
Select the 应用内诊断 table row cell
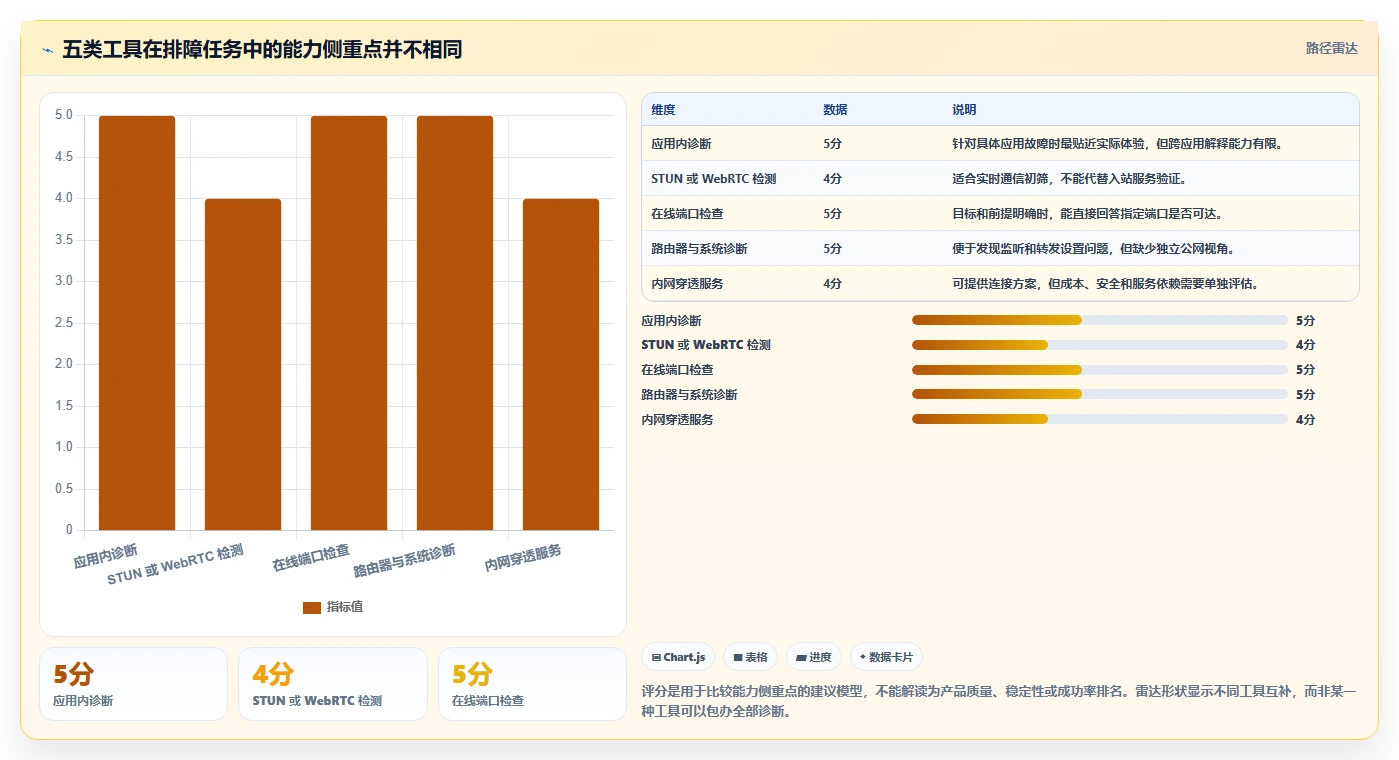pos(681,144)
